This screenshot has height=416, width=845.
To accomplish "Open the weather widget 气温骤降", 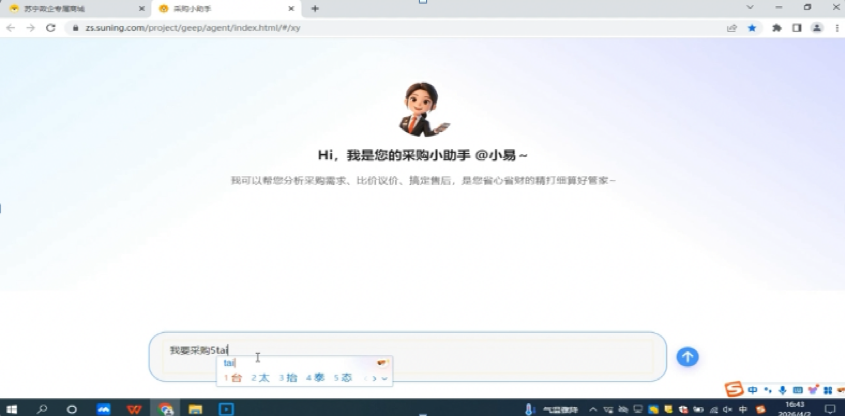I will tap(552, 410).
